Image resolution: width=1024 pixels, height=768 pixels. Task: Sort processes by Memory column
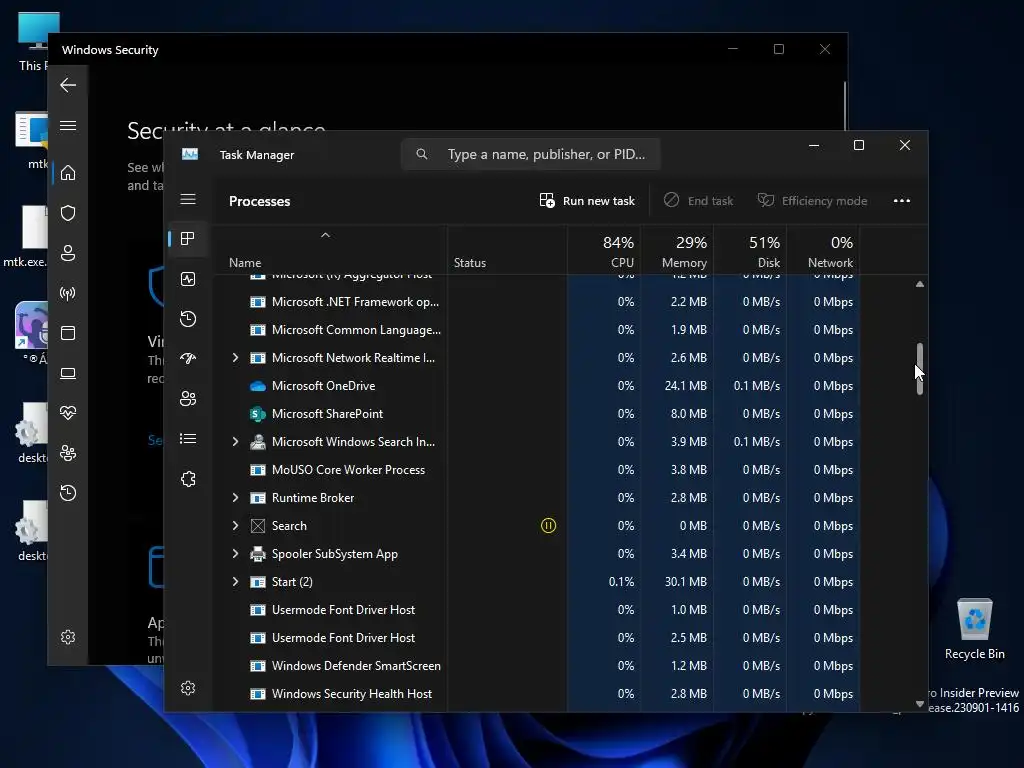pyautogui.click(x=677, y=251)
